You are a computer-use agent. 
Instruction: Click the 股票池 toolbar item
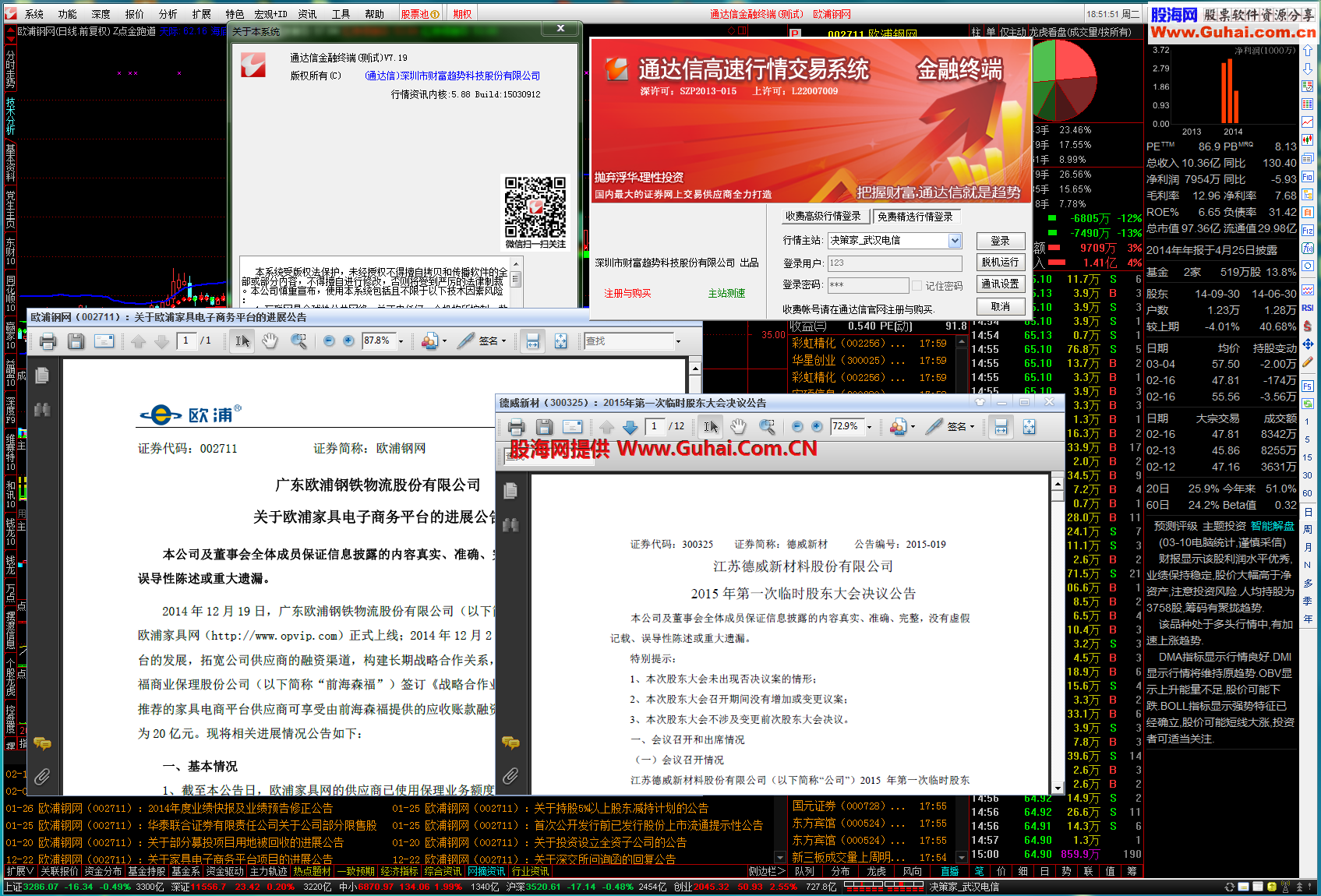click(420, 14)
